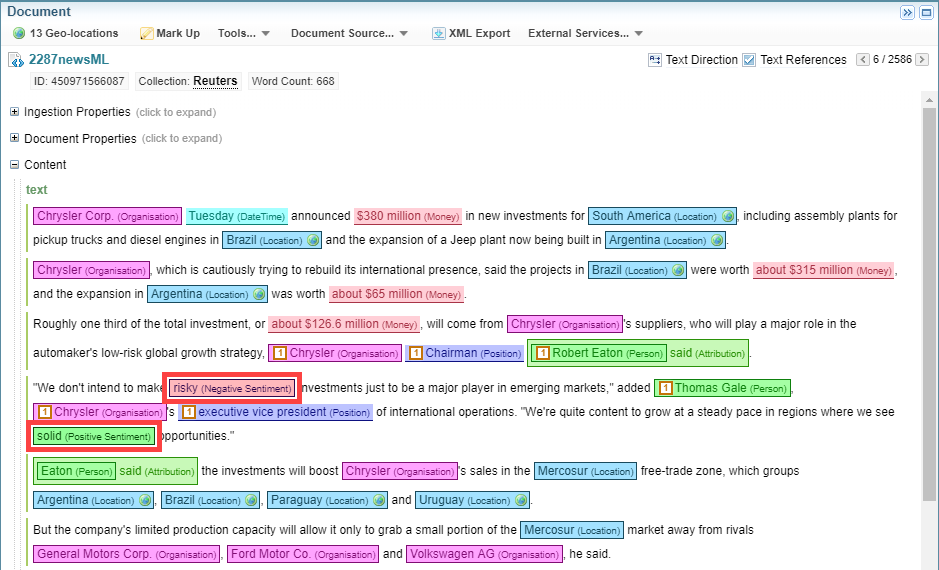This screenshot has height=570, width=939.
Task: Click the vertical scrollbar on the right
Action: click(x=929, y=300)
